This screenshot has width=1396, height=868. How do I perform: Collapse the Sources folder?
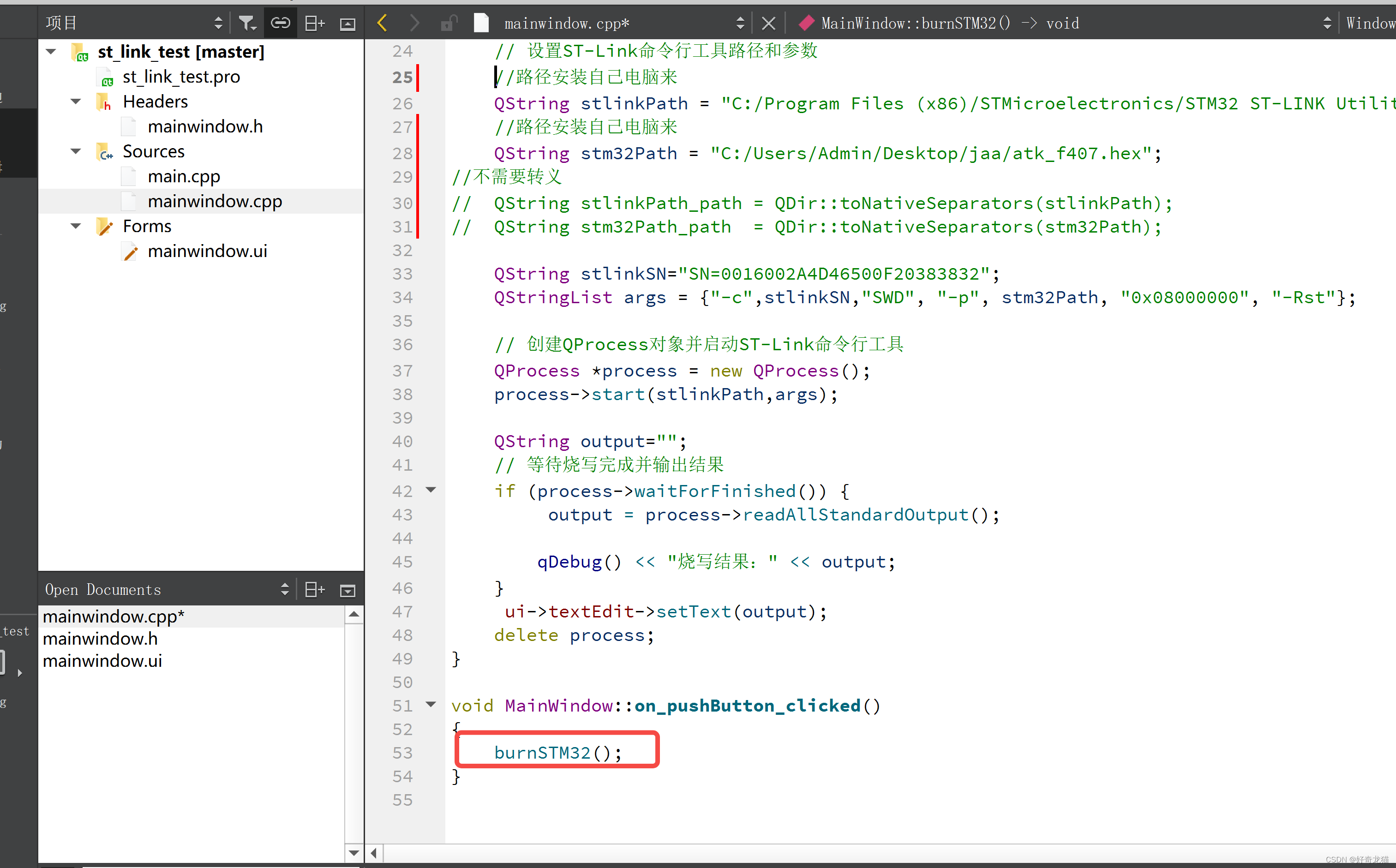(x=75, y=151)
